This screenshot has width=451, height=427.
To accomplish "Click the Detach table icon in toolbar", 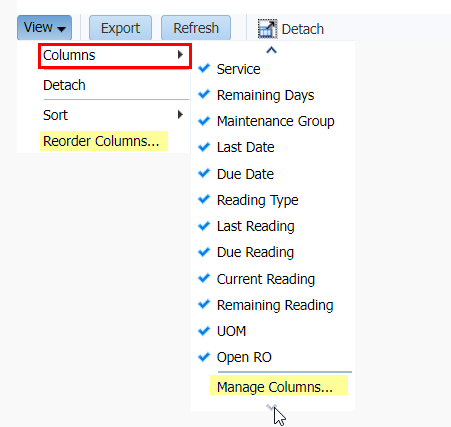I will coord(267,29).
